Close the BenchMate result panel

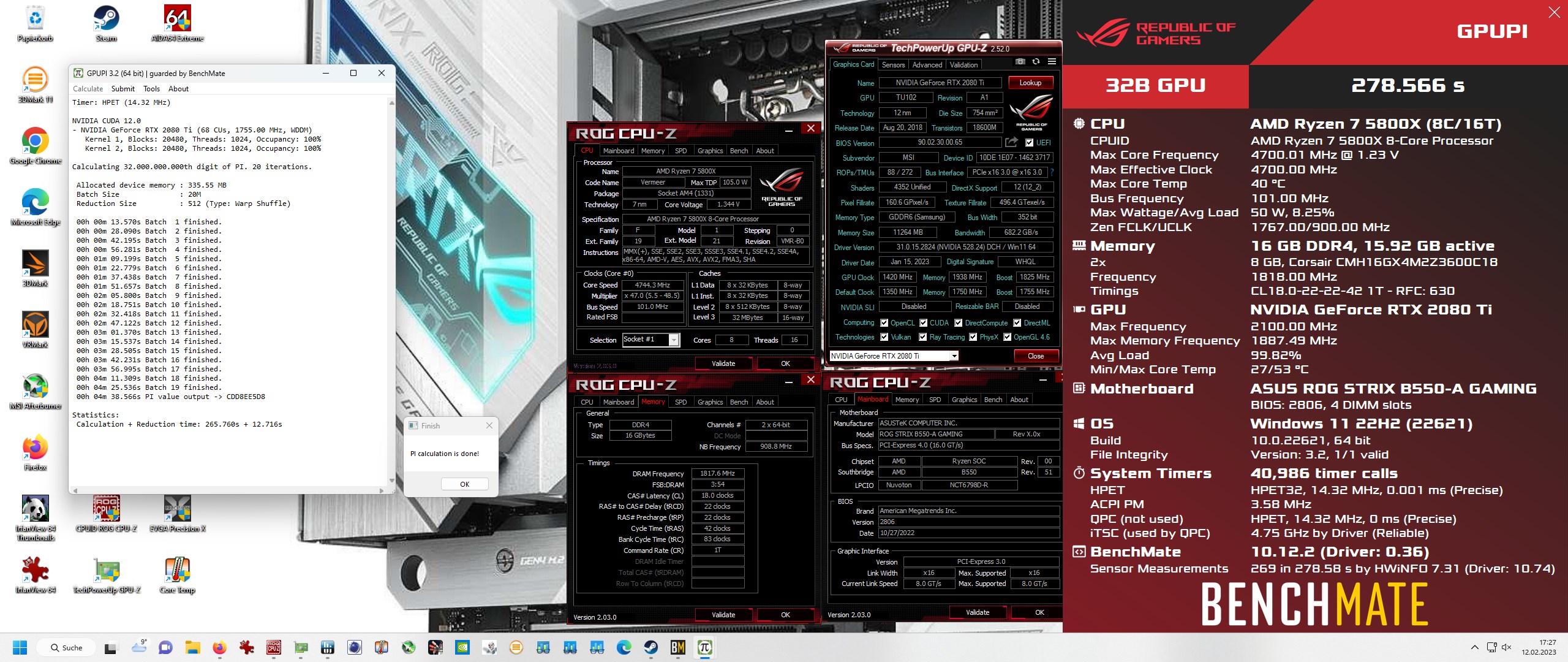pyautogui.click(x=1555, y=13)
